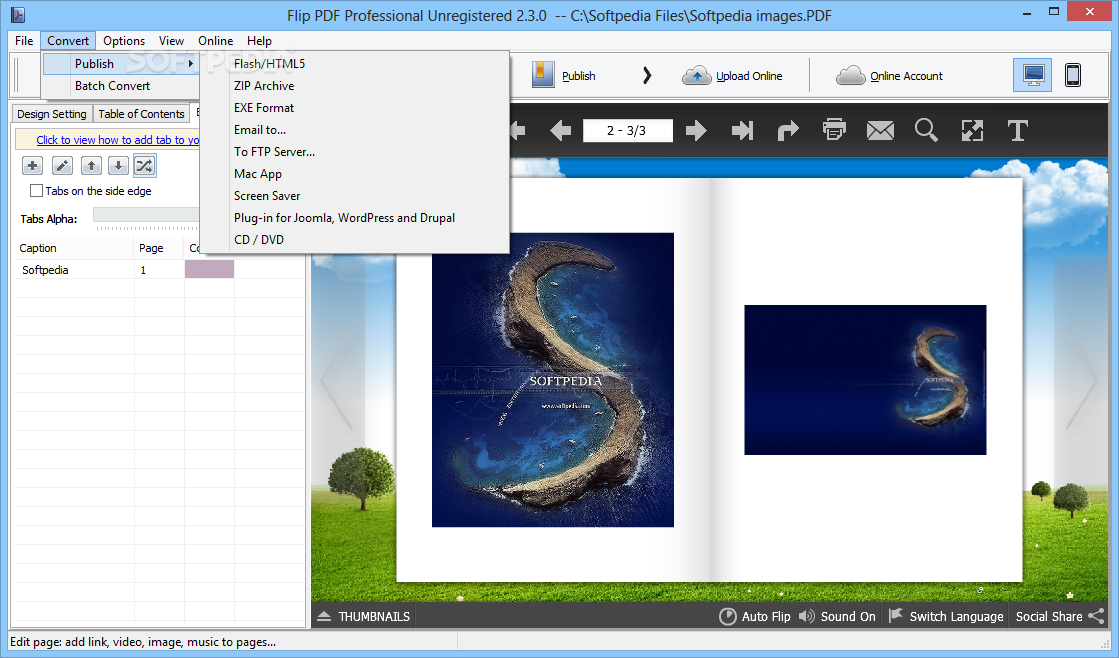Viewport: 1119px width, 658px height.
Task: Click the Page column header
Action: (159, 248)
